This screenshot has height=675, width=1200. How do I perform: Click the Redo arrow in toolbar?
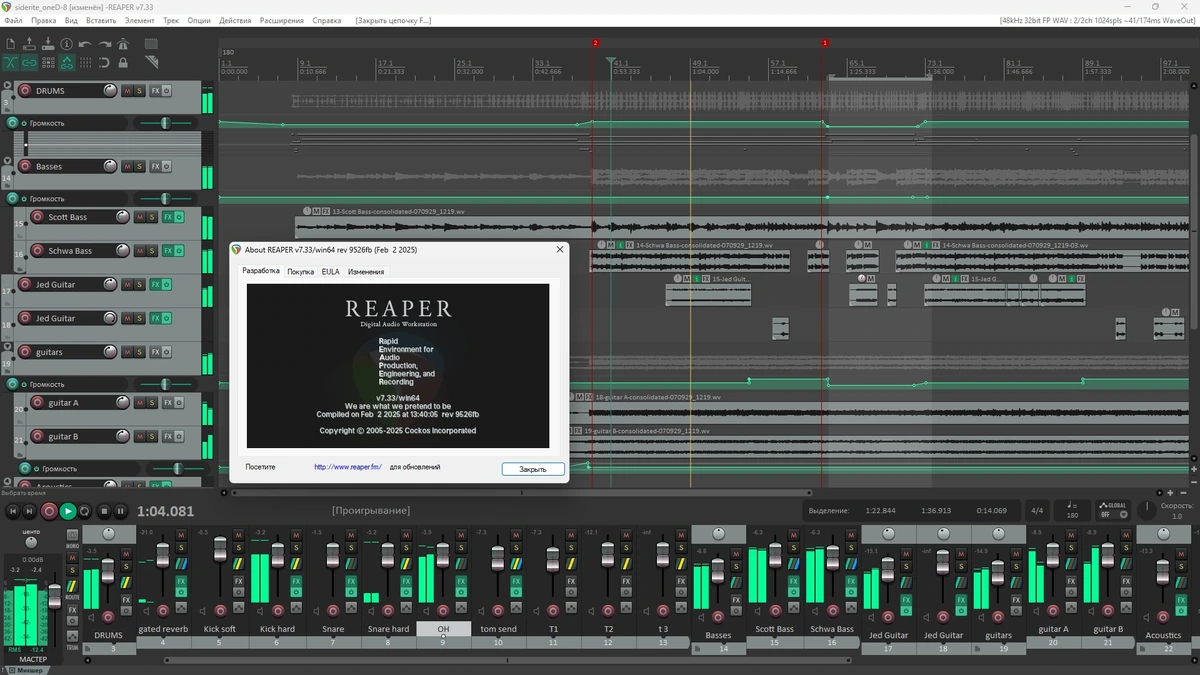click(x=104, y=44)
